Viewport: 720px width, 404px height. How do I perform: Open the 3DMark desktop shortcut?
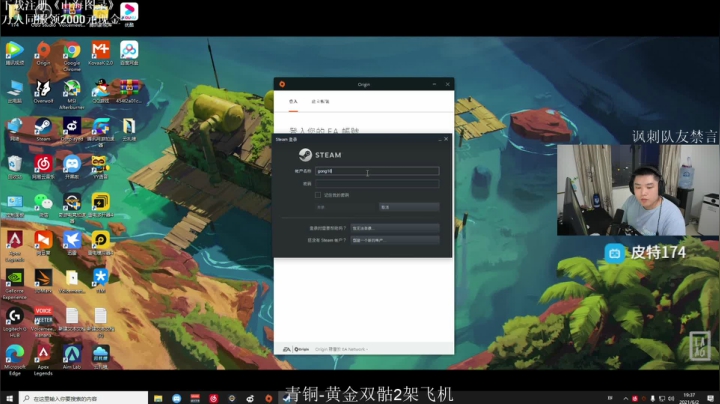[x=43, y=281]
